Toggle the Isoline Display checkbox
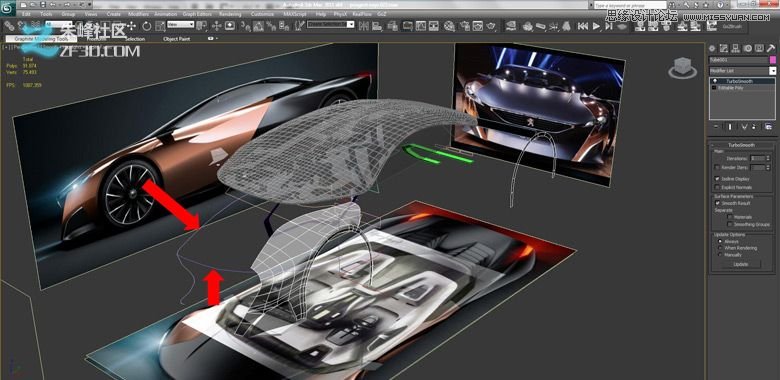780x380 pixels. [717, 179]
